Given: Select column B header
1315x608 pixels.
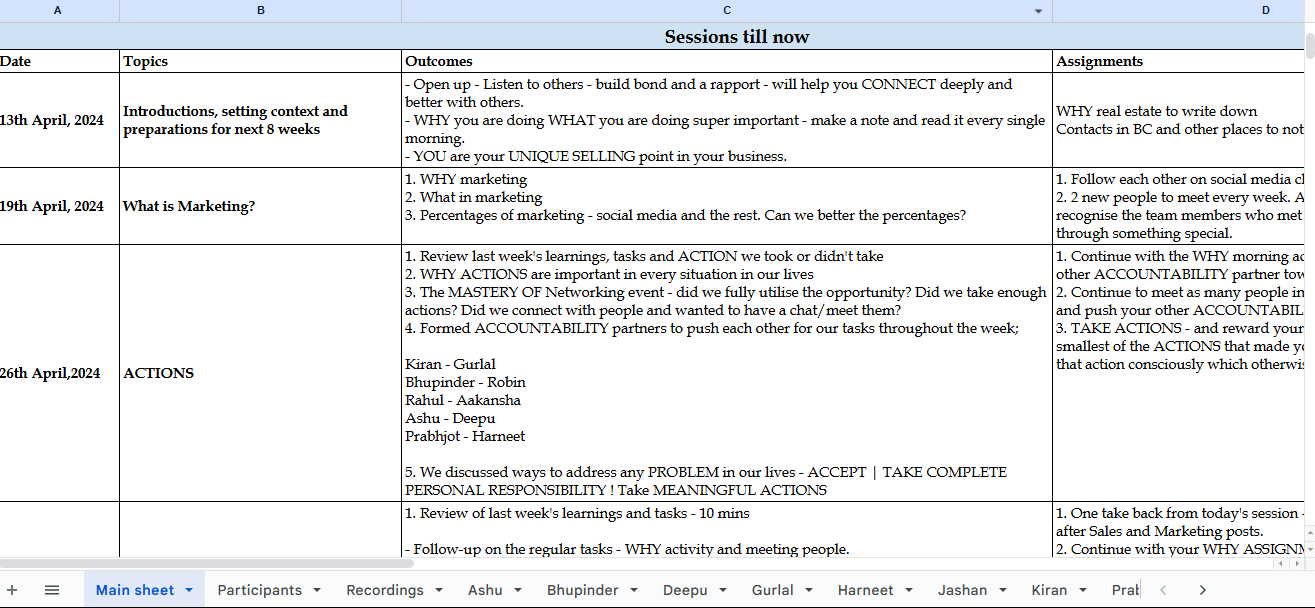Looking at the screenshot, I should click(x=261, y=11).
